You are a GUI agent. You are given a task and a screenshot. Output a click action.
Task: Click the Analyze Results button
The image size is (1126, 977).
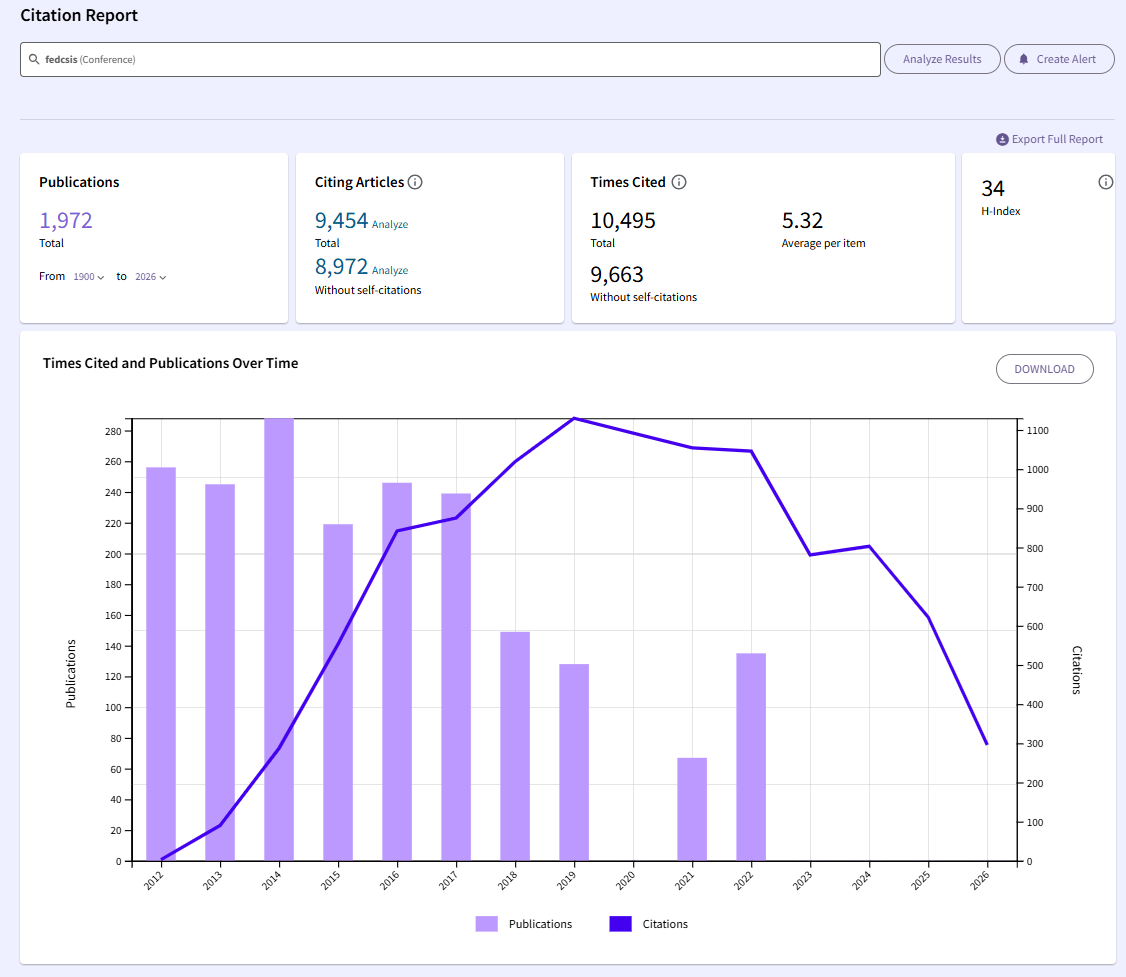(x=941, y=59)
